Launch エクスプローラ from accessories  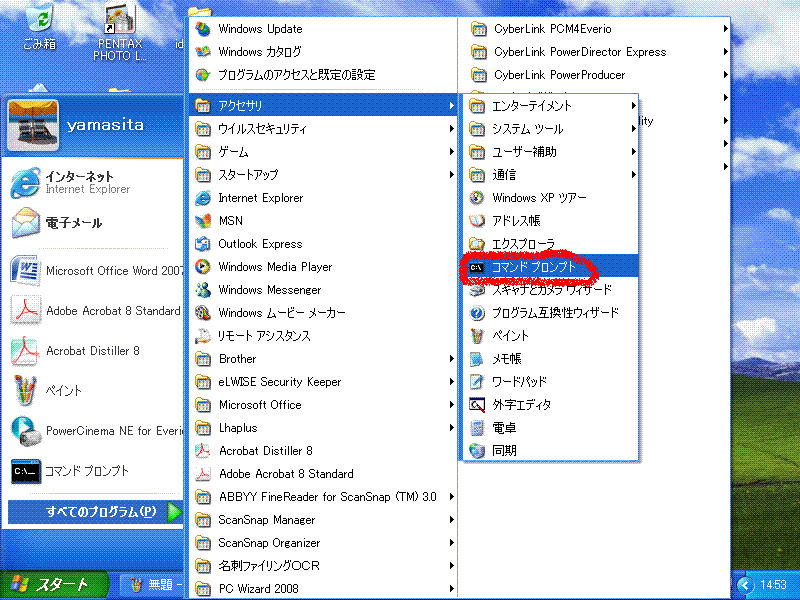(551, 243)
